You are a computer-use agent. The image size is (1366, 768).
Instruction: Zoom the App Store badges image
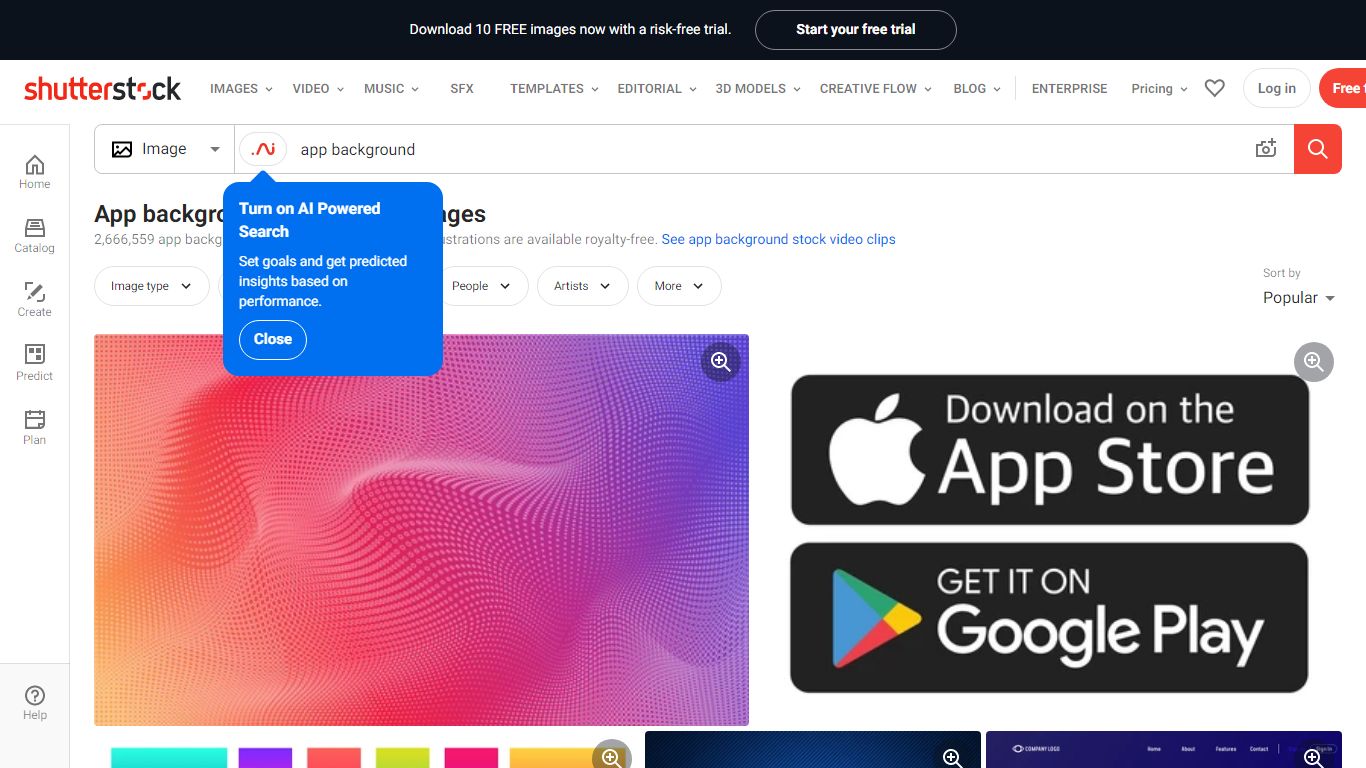click(x=1314, y=362)
